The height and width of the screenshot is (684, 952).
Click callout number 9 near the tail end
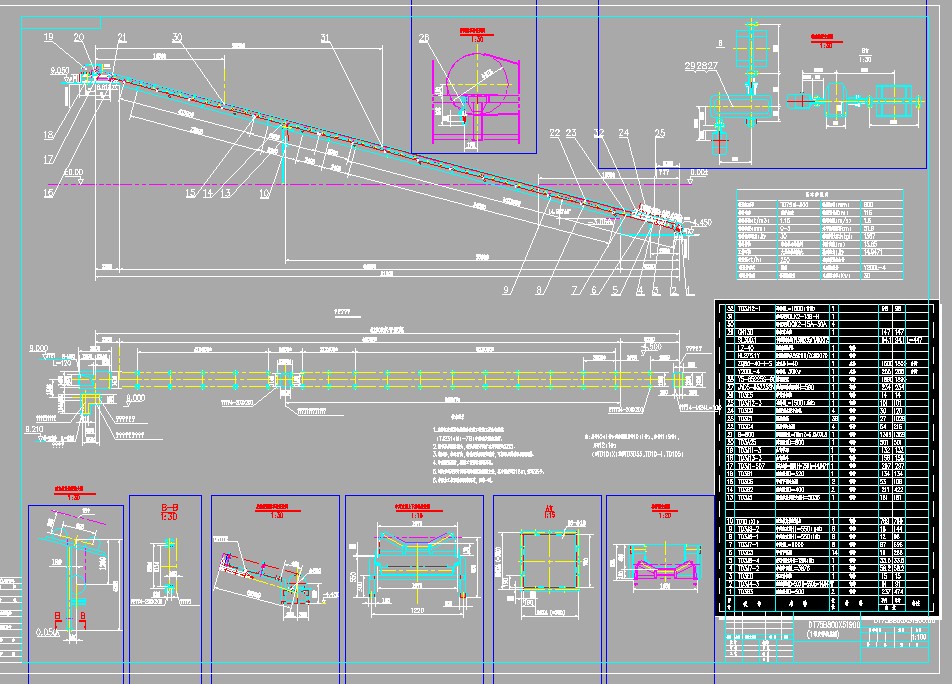click(x=507, y=290)
